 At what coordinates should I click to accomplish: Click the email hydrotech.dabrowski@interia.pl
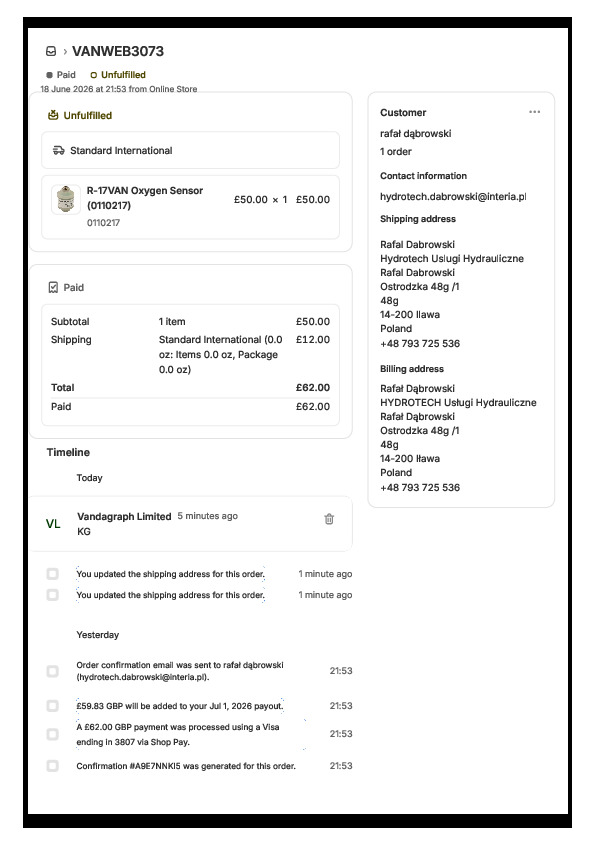[x=453, y=197]
